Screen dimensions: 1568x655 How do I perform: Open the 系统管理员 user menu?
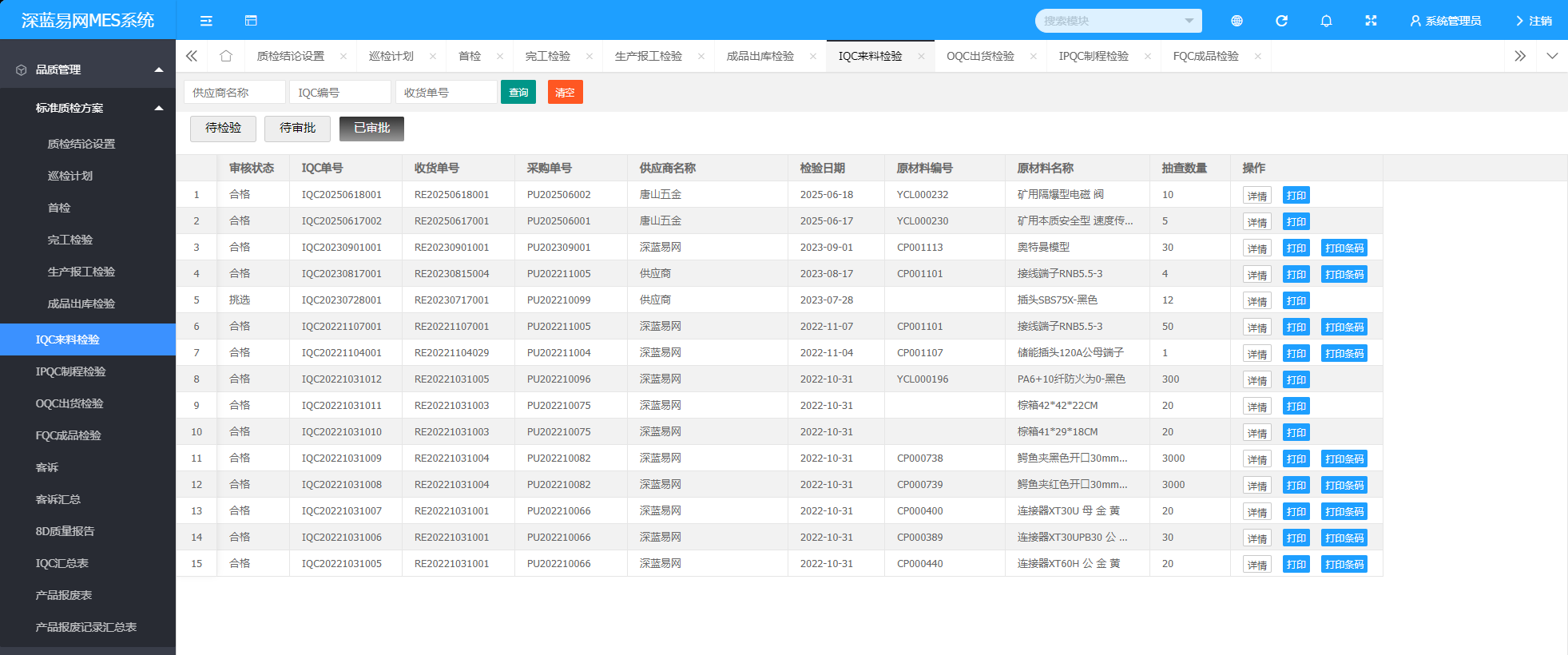tap(1446, 21)
